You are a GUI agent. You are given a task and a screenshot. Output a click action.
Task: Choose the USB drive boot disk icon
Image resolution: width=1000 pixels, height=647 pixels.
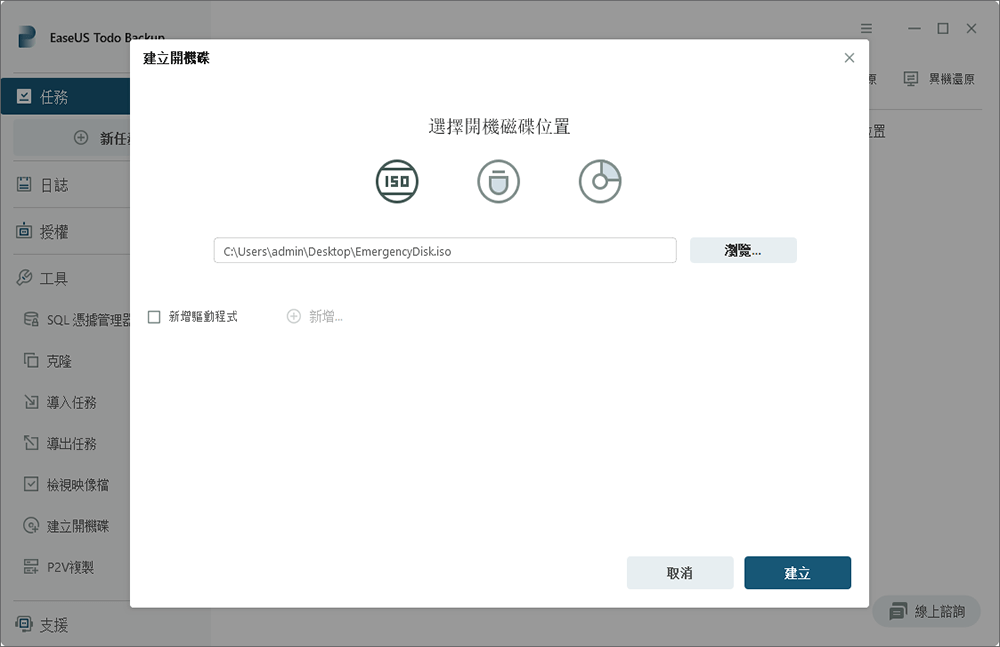pos(498,182)
